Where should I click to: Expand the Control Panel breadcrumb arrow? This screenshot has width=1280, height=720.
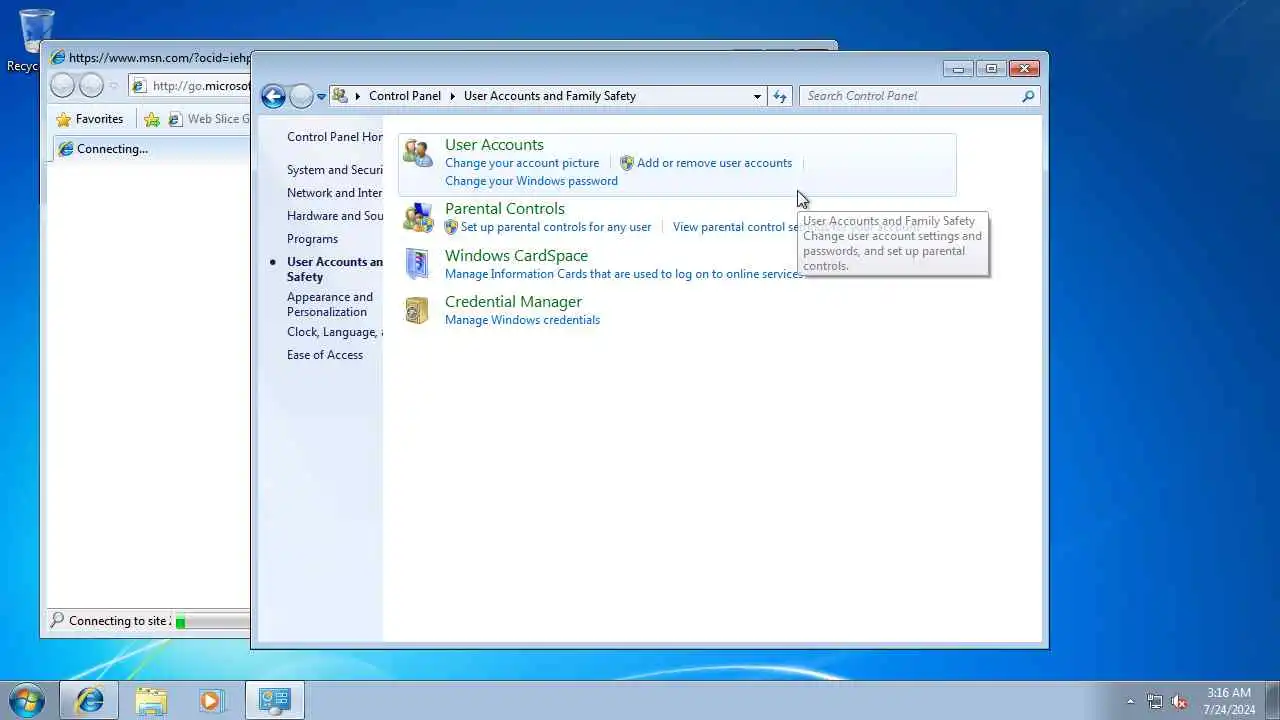click(x=452, y=96)
